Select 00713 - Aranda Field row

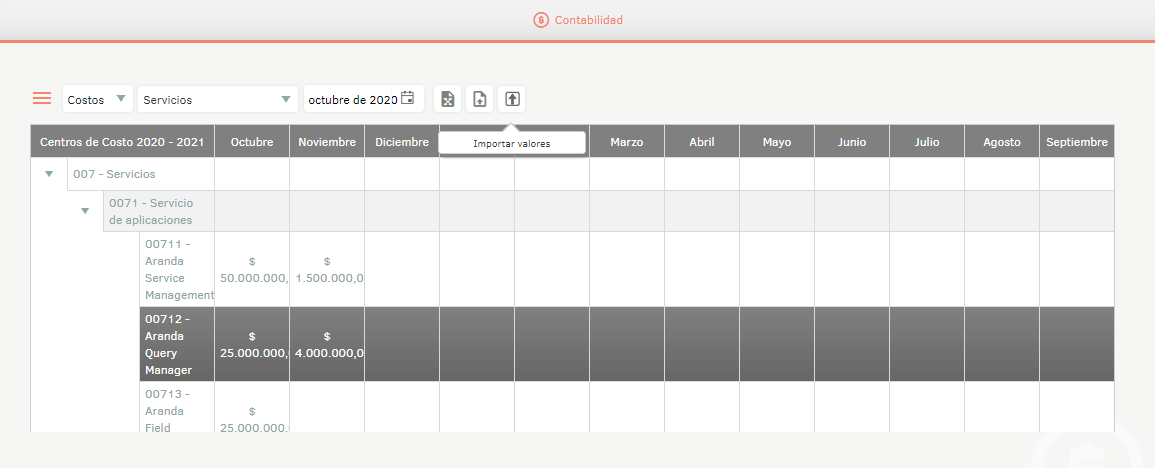pyautogui.click(x=626, y=407)
